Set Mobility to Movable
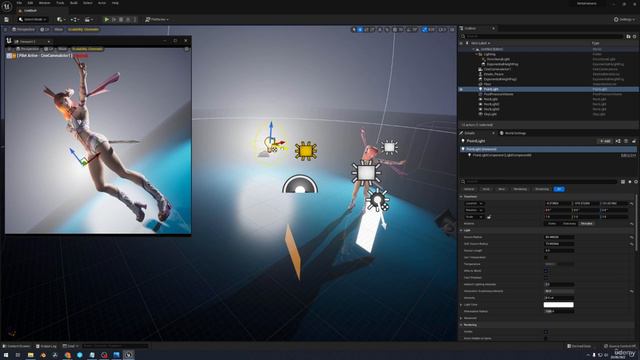640x360 pixels. [587, 223]
